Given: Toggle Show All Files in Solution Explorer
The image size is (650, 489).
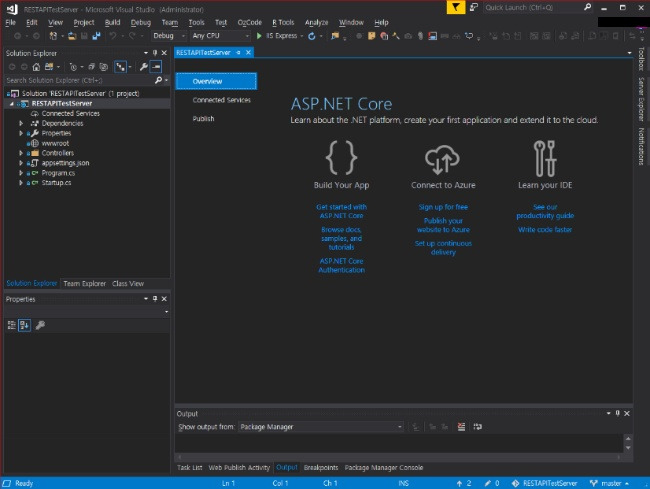Looking at the screenshot, I should click(104, 67).
